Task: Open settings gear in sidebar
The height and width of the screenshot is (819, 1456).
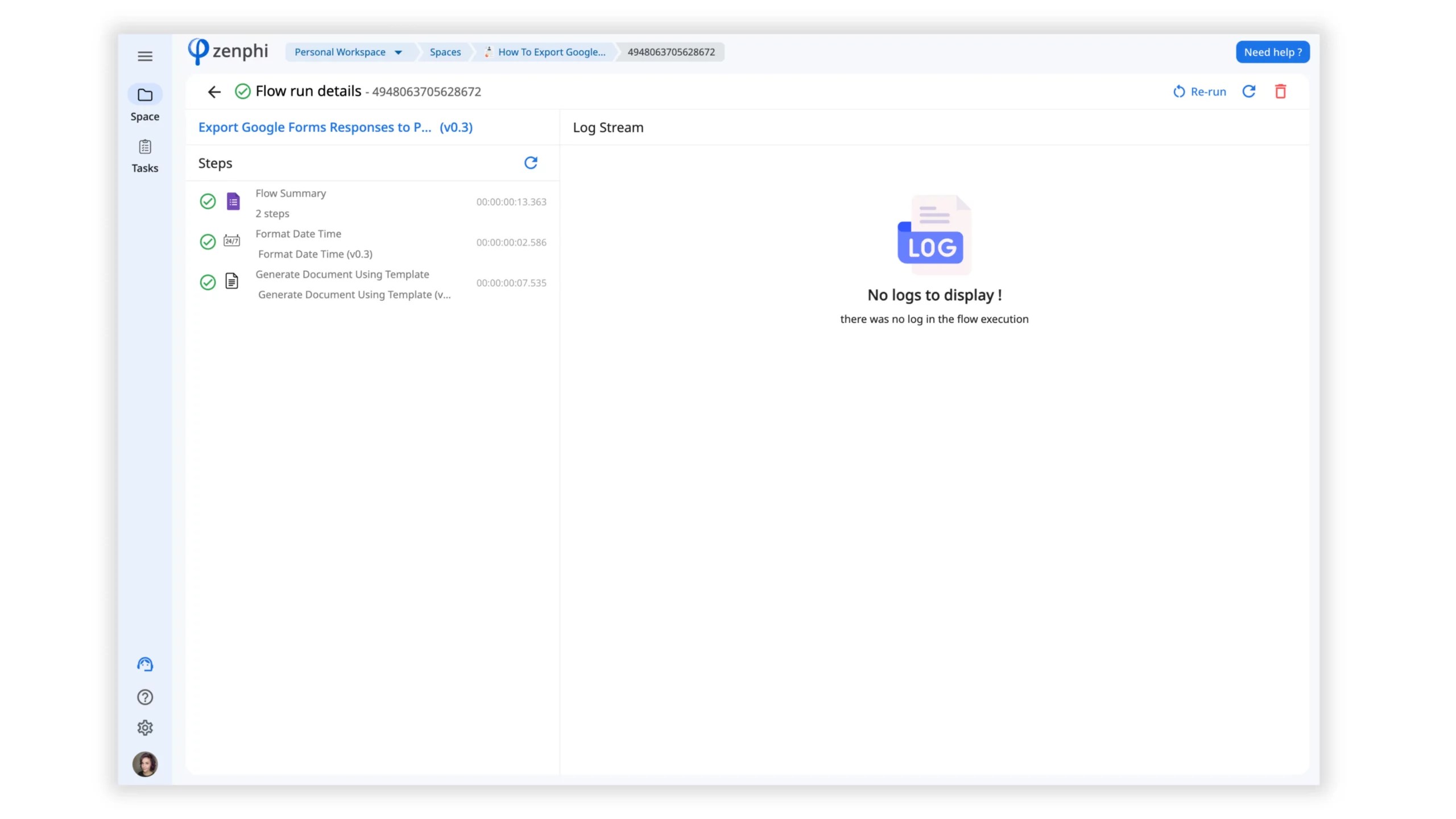Action: (145, 727)
